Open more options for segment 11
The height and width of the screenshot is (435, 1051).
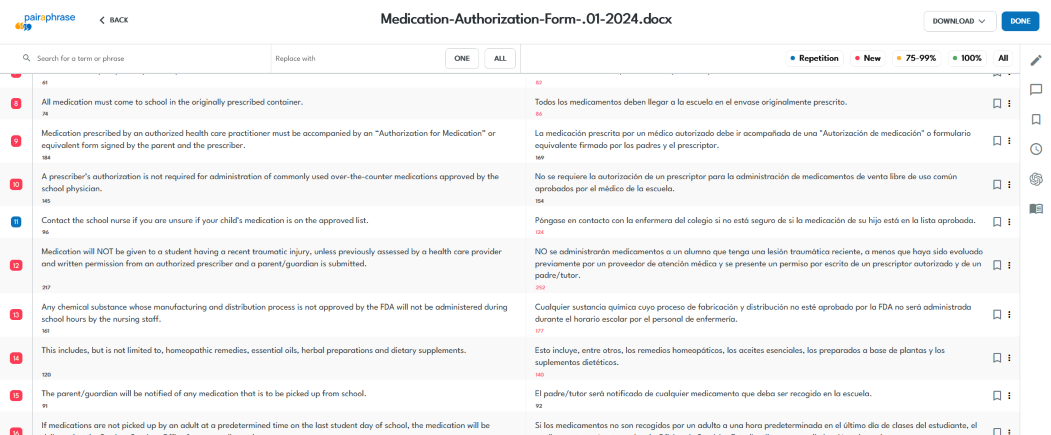pos(1009,222)
